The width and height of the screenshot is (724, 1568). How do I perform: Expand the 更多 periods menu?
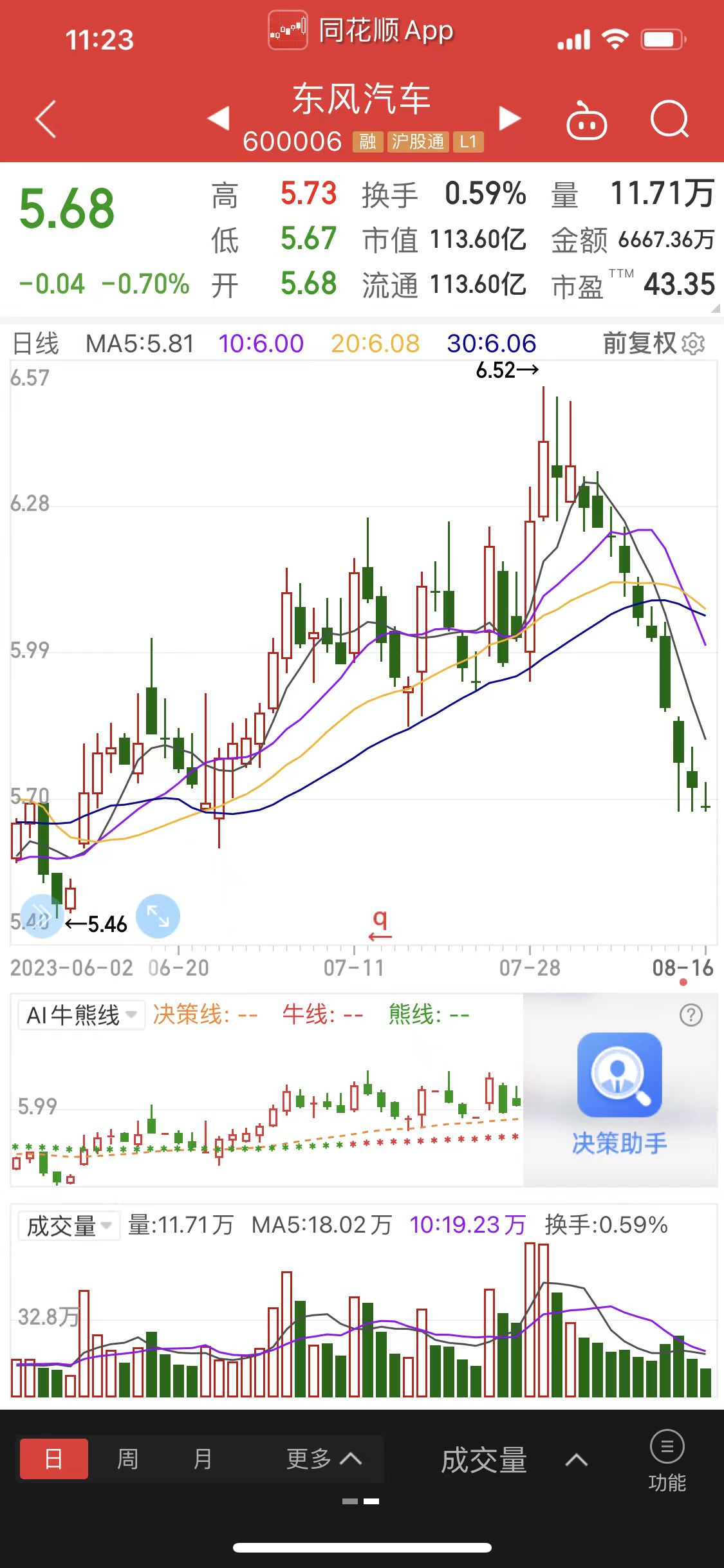(323, 1459)
